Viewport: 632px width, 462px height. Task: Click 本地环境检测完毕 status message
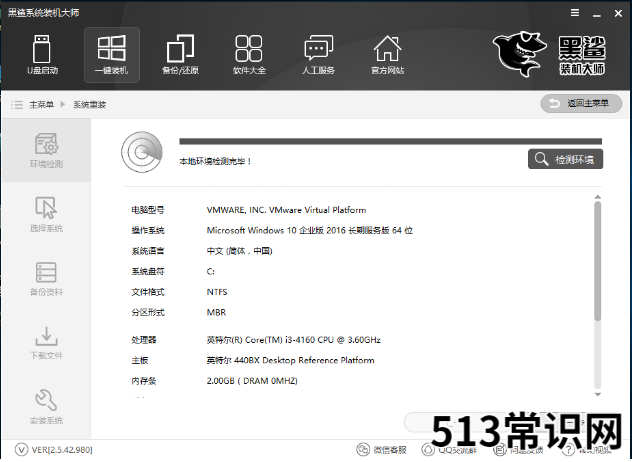pyautogui.click(x=215, y=161)
